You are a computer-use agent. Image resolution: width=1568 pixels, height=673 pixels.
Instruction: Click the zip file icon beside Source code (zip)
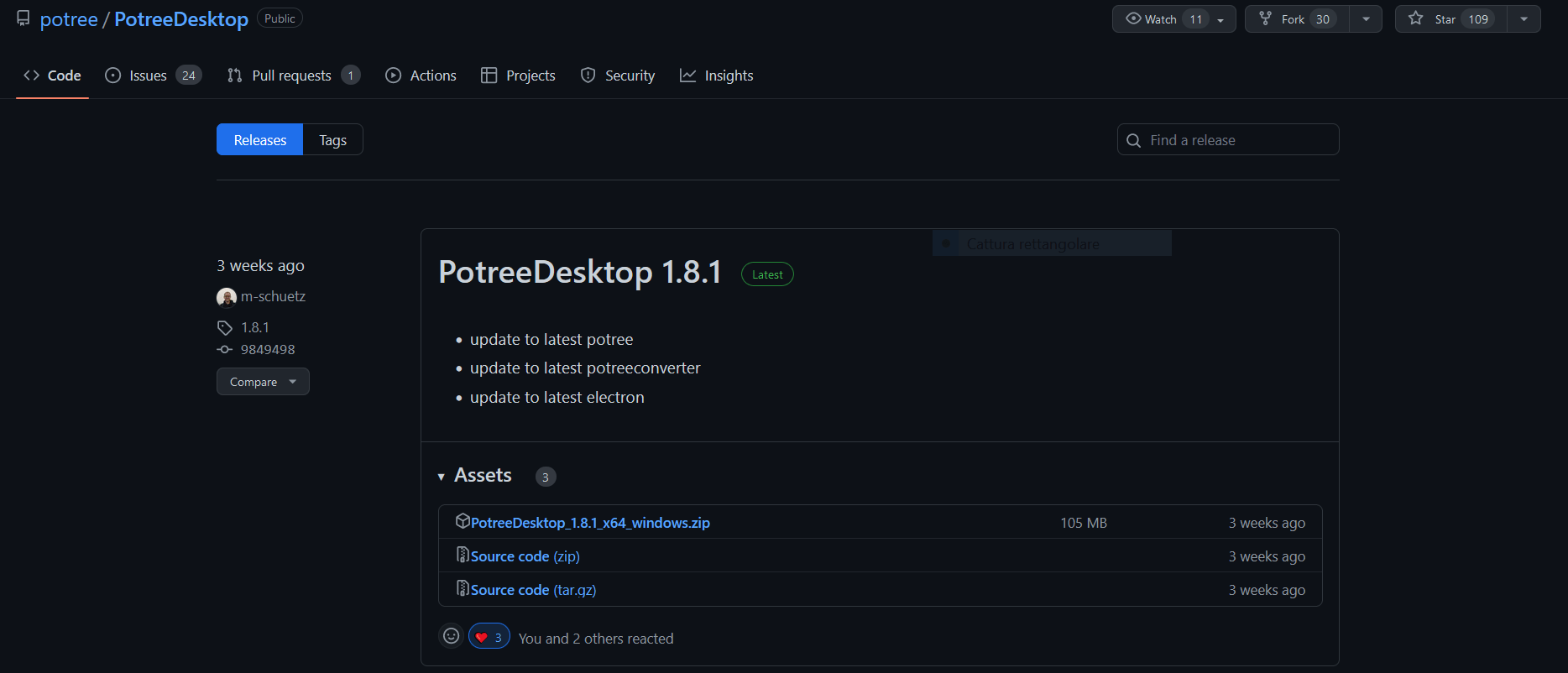463,555
